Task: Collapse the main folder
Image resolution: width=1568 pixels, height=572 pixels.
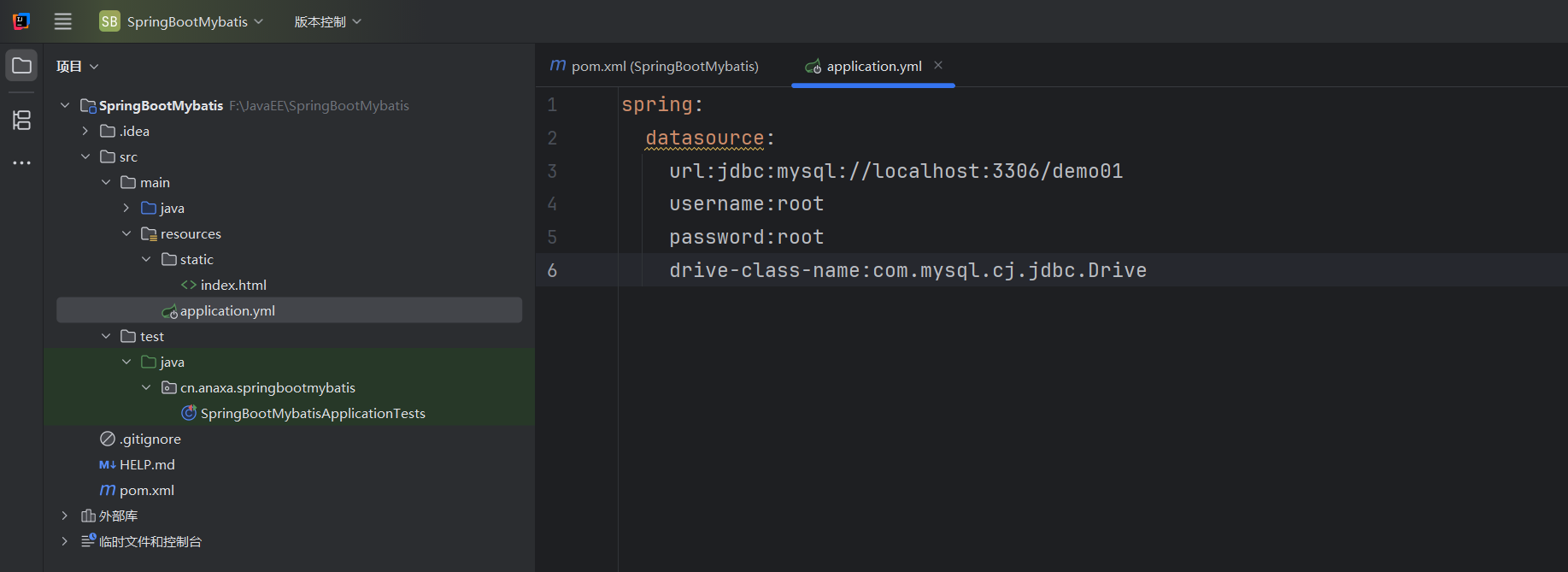Action: [x=106, y=182]
